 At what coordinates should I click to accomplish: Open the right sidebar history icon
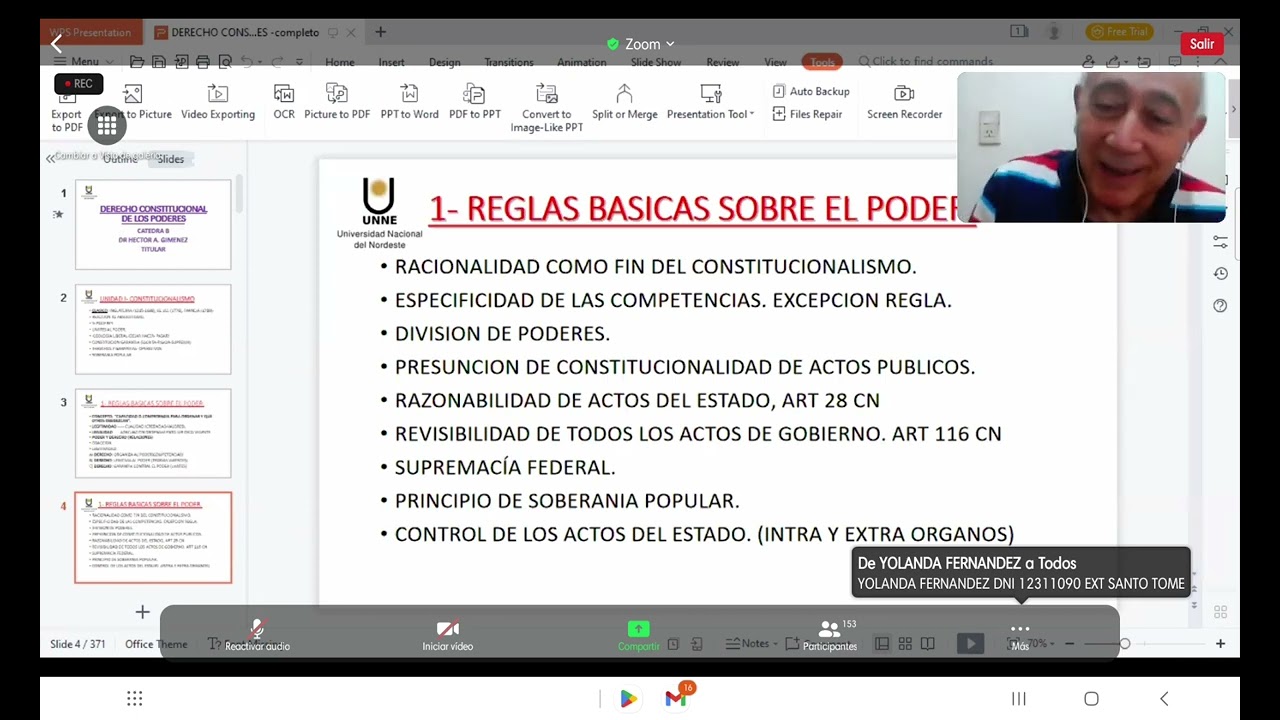click(x=1220, y=274)
